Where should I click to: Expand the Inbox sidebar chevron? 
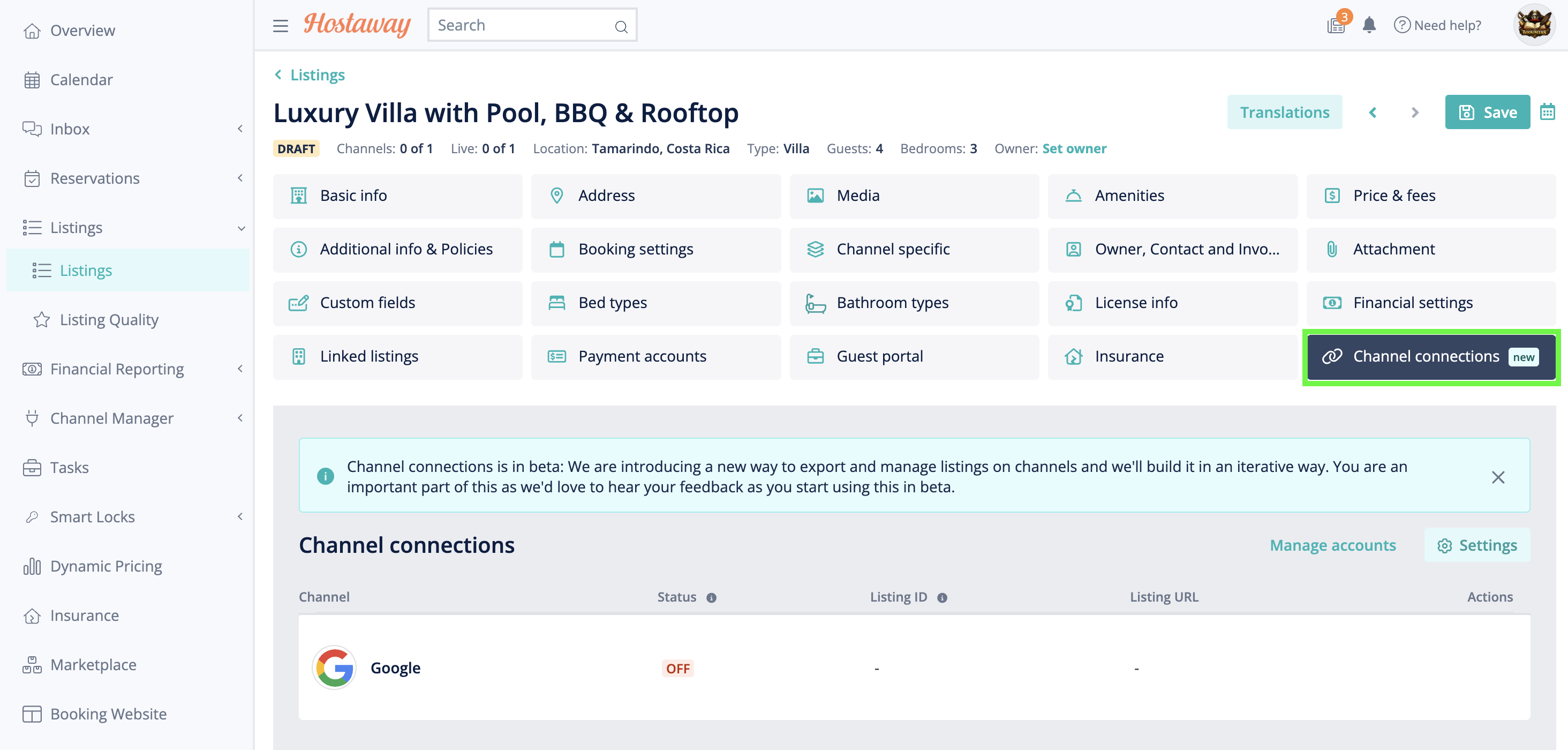240,129
